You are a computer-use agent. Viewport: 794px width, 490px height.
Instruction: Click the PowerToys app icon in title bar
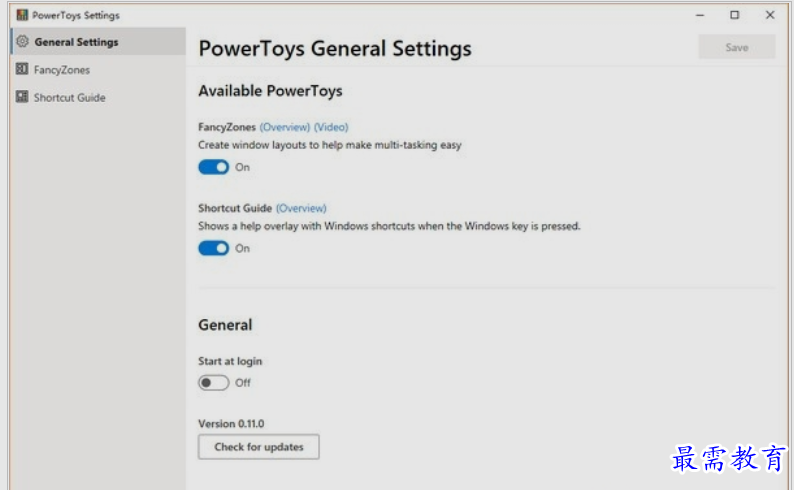click(x=22, y=15)
